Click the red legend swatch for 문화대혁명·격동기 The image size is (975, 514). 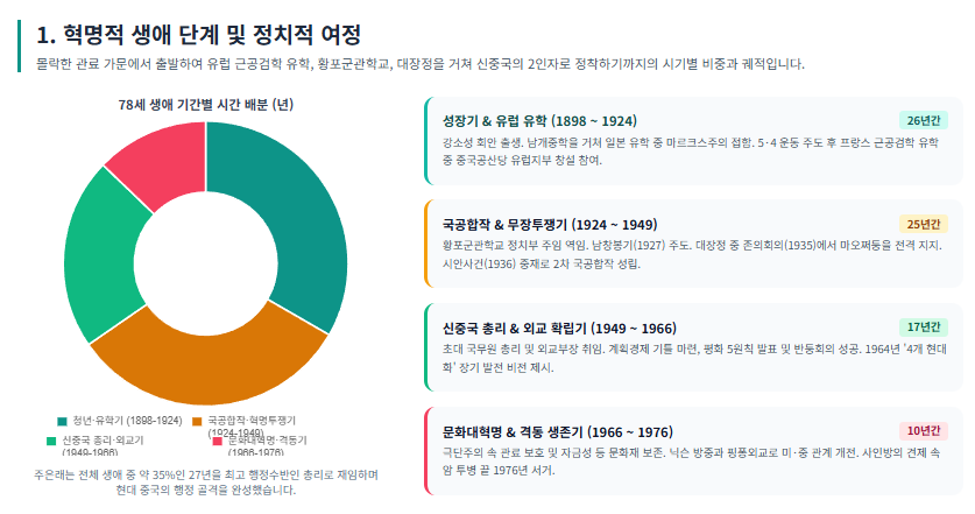(x=218, y=441)
